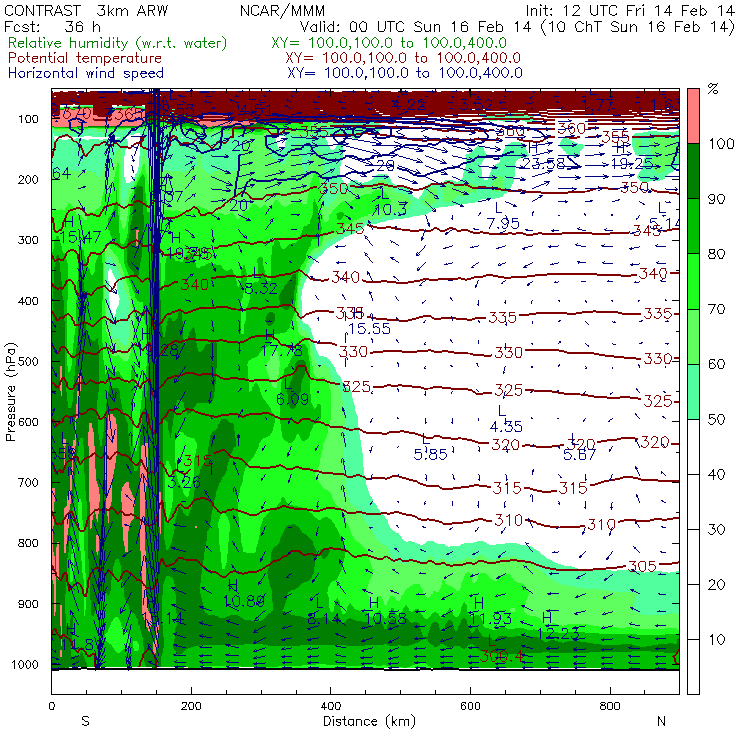The height and width of the screenshot is (740, 740).
Task: Click the red 'Potential temperature' legend label
Action: 85,58
